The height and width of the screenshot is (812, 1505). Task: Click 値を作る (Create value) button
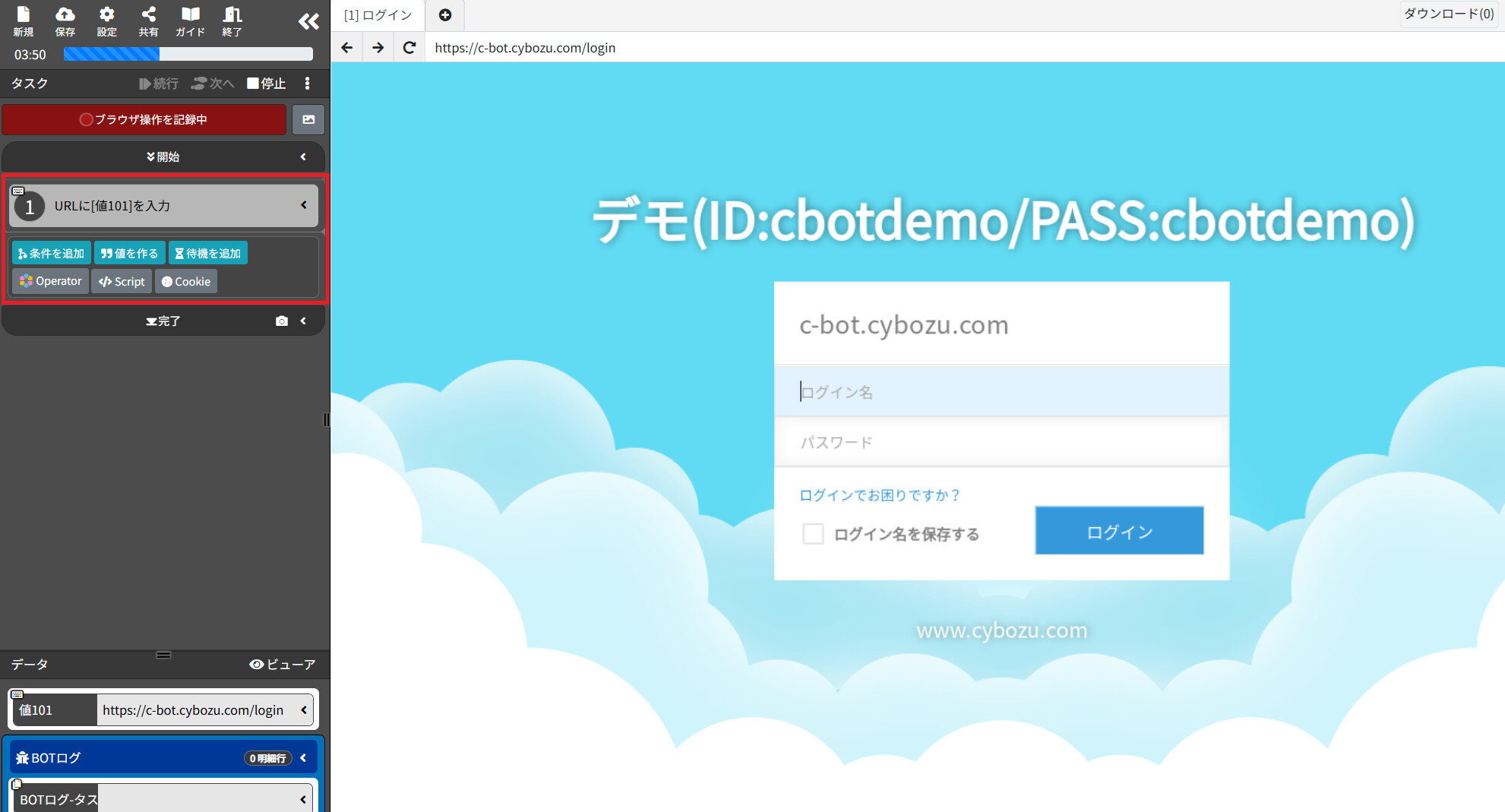[x=130, y=253]
